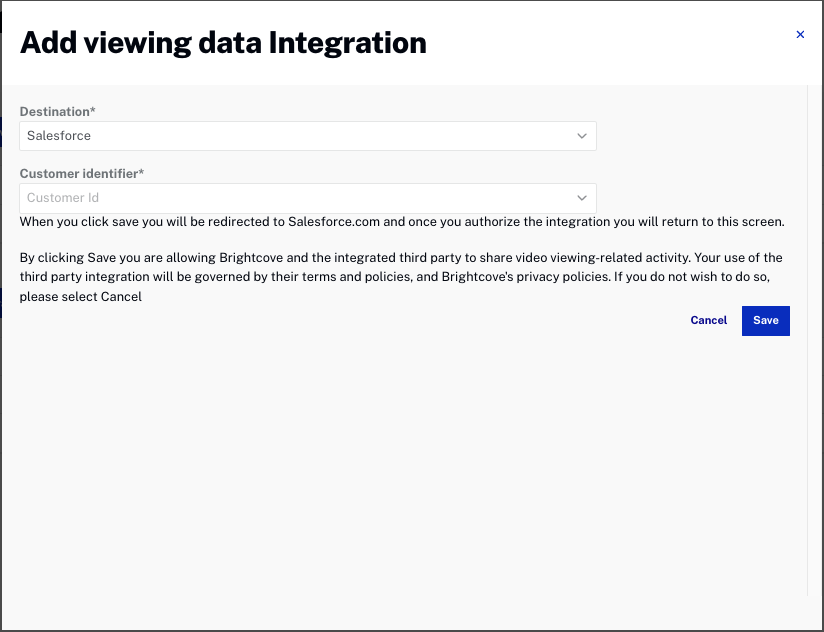Click the Customer identifier chevron arrow

tap(581, 197)
